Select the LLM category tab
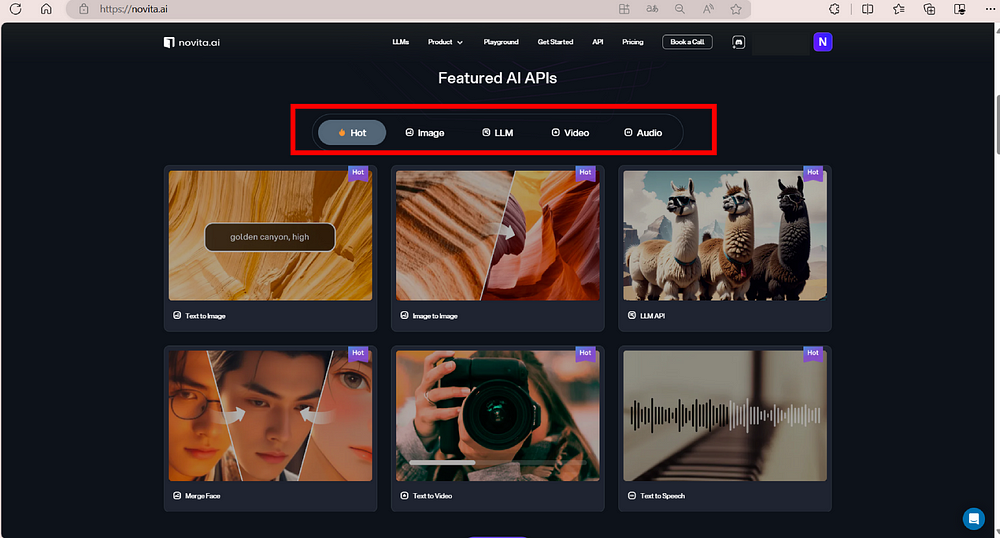 (x=497, y=133)
